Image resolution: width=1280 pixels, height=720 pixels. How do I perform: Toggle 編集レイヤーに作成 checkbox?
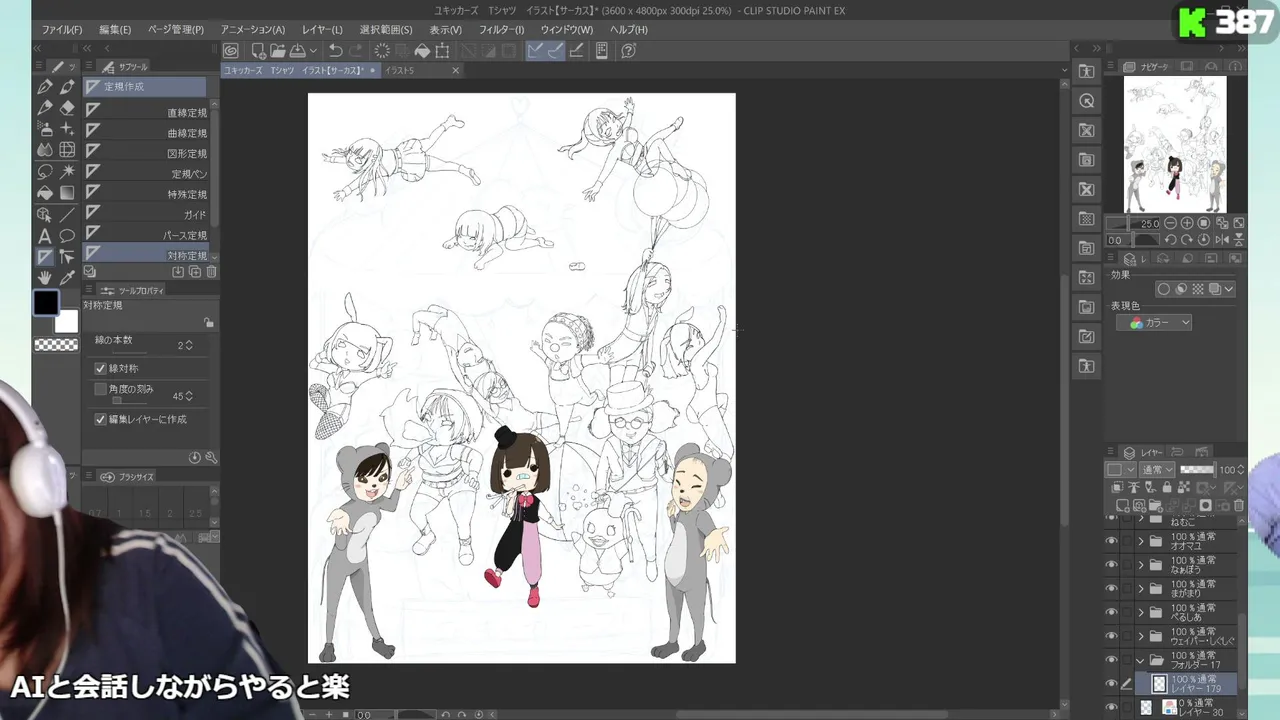coord(100,419)
